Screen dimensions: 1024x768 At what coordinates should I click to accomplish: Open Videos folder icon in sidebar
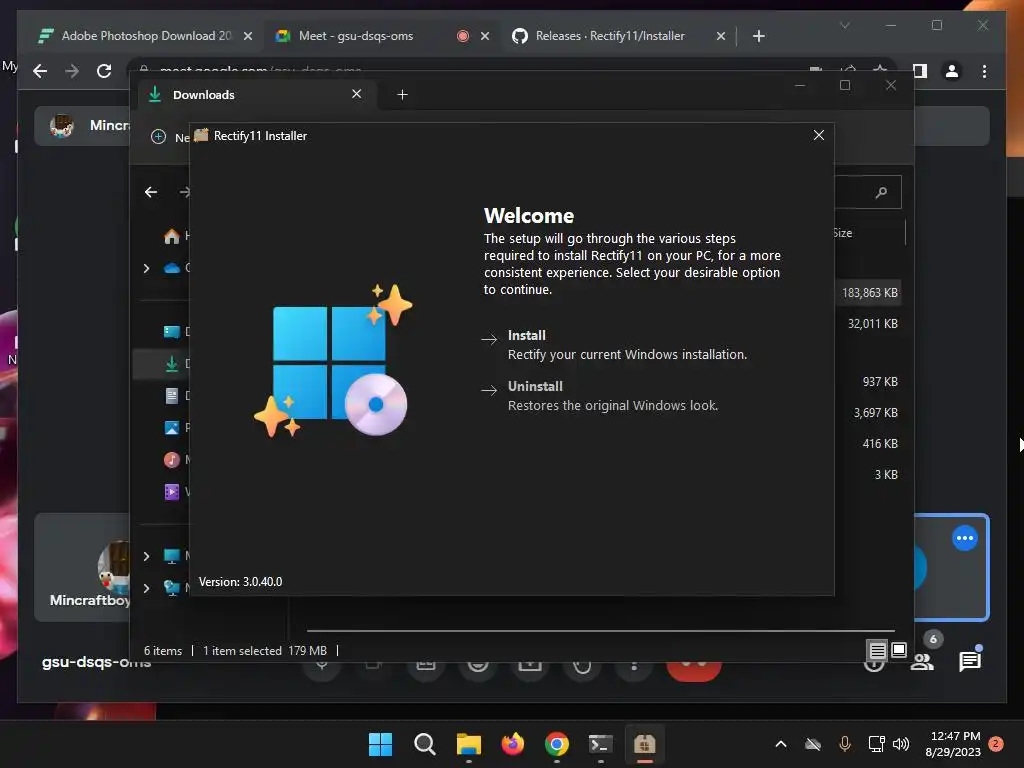[x=172, y=492]
